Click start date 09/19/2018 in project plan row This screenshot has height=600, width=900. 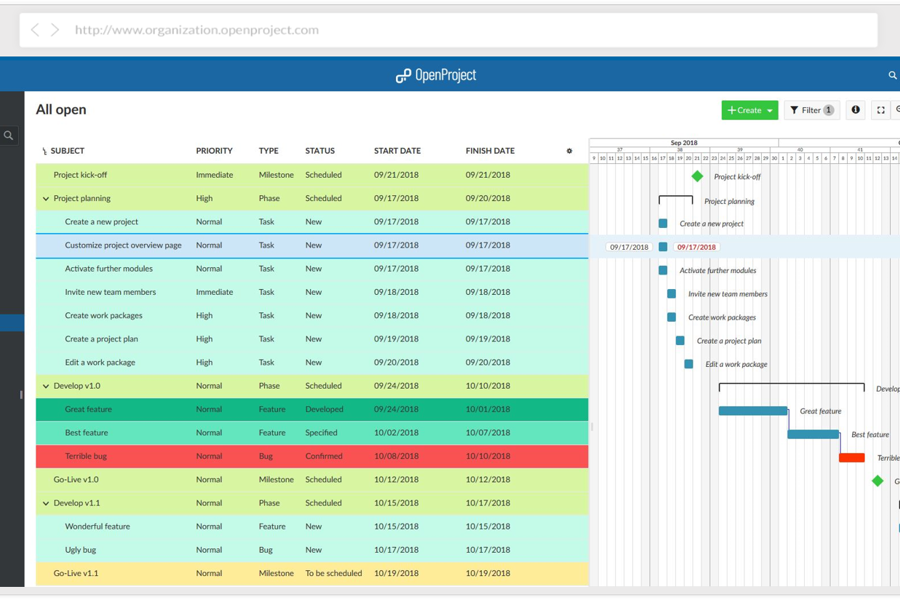[396, 339]
